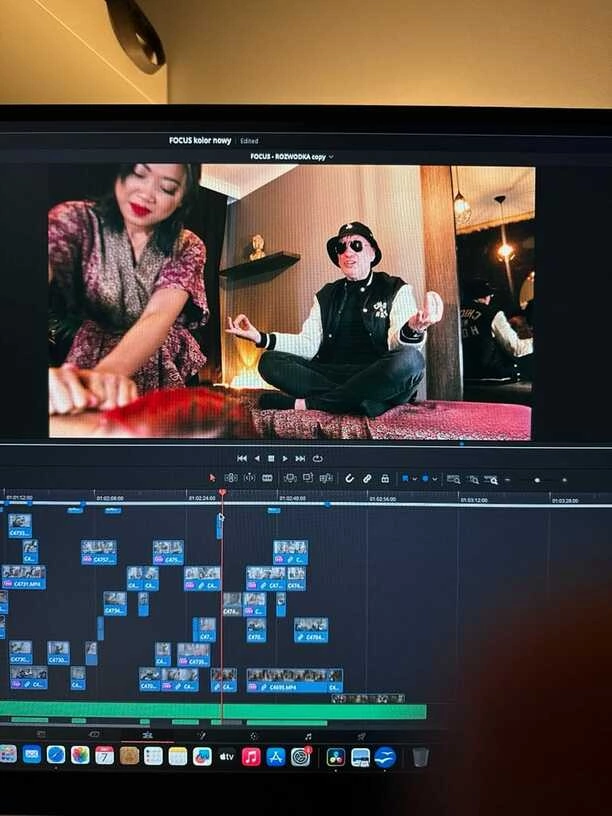Open Photos app from the Dock
This screenshot has height=816, width=612.
tap(80, 755)
